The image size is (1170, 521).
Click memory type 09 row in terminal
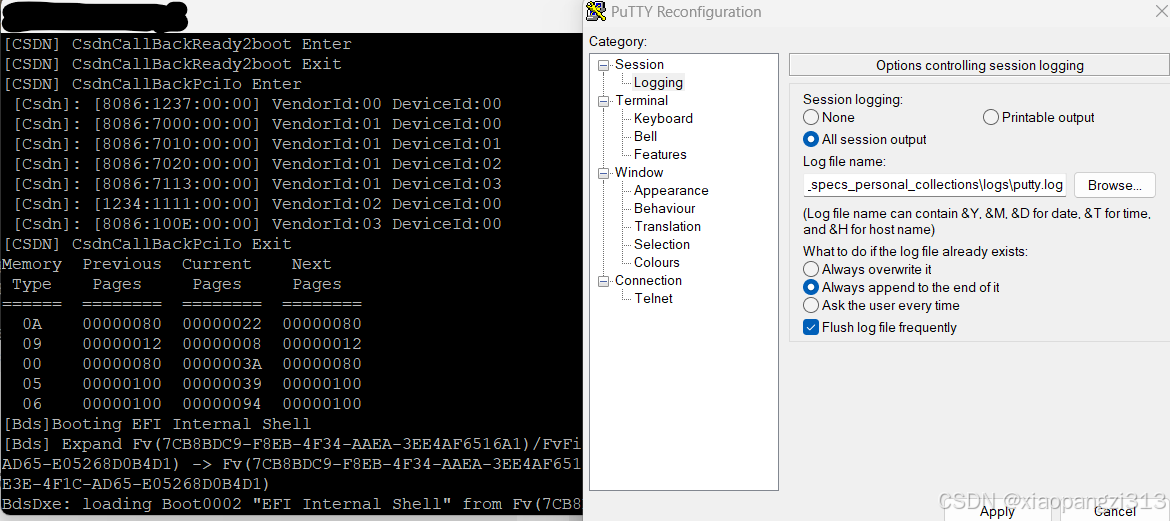click(192, 344)
